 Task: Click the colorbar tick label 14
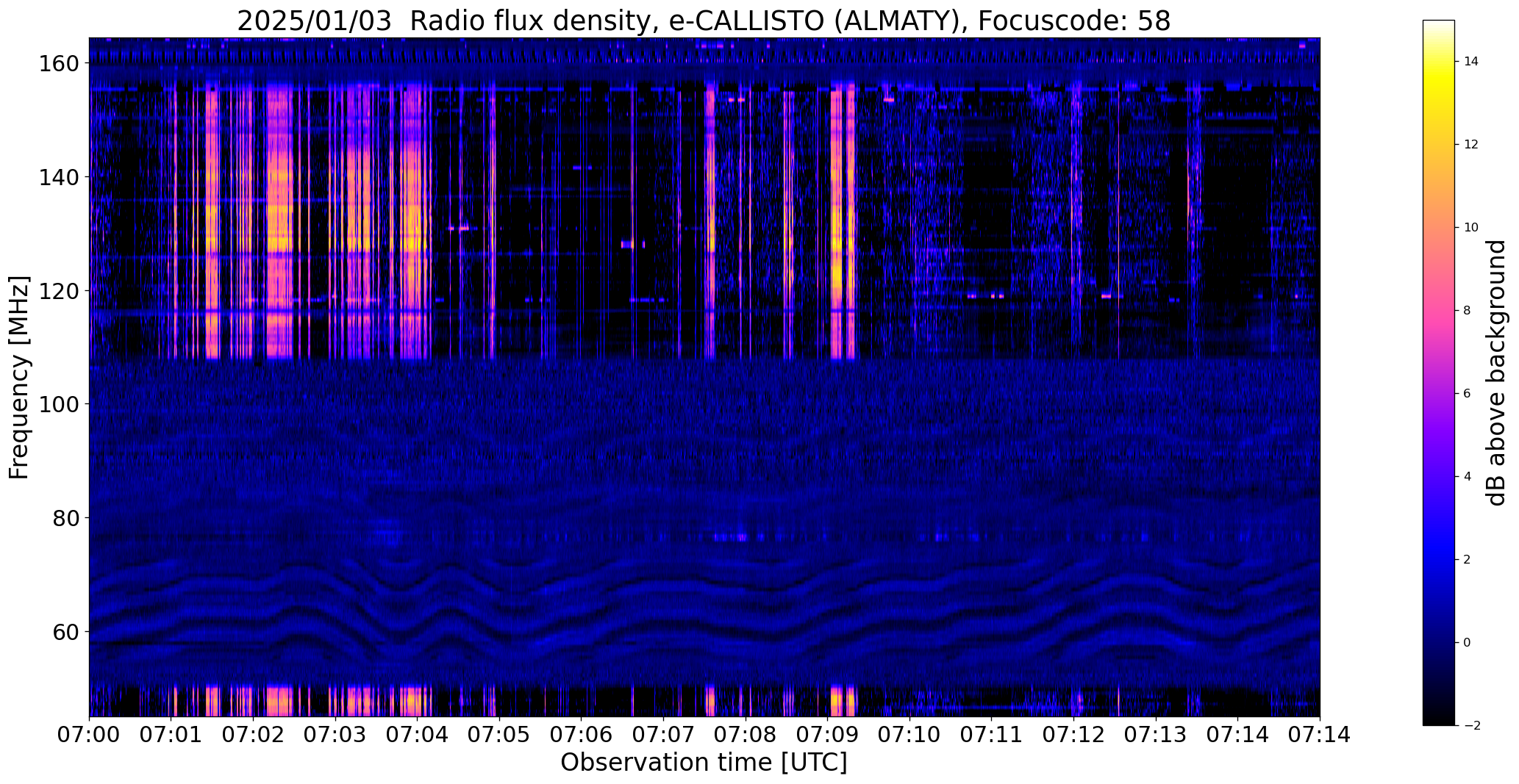pyautogui.click(x=1471, y=62)
